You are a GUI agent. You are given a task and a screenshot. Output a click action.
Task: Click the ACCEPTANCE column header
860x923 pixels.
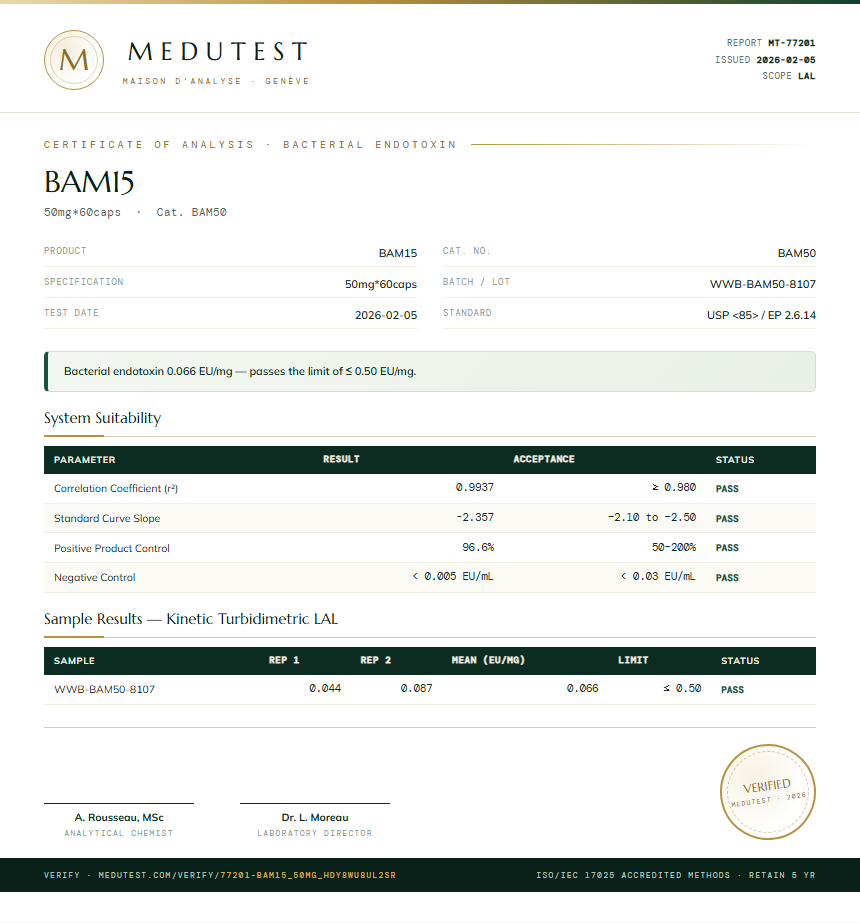(x=544, y=459)
